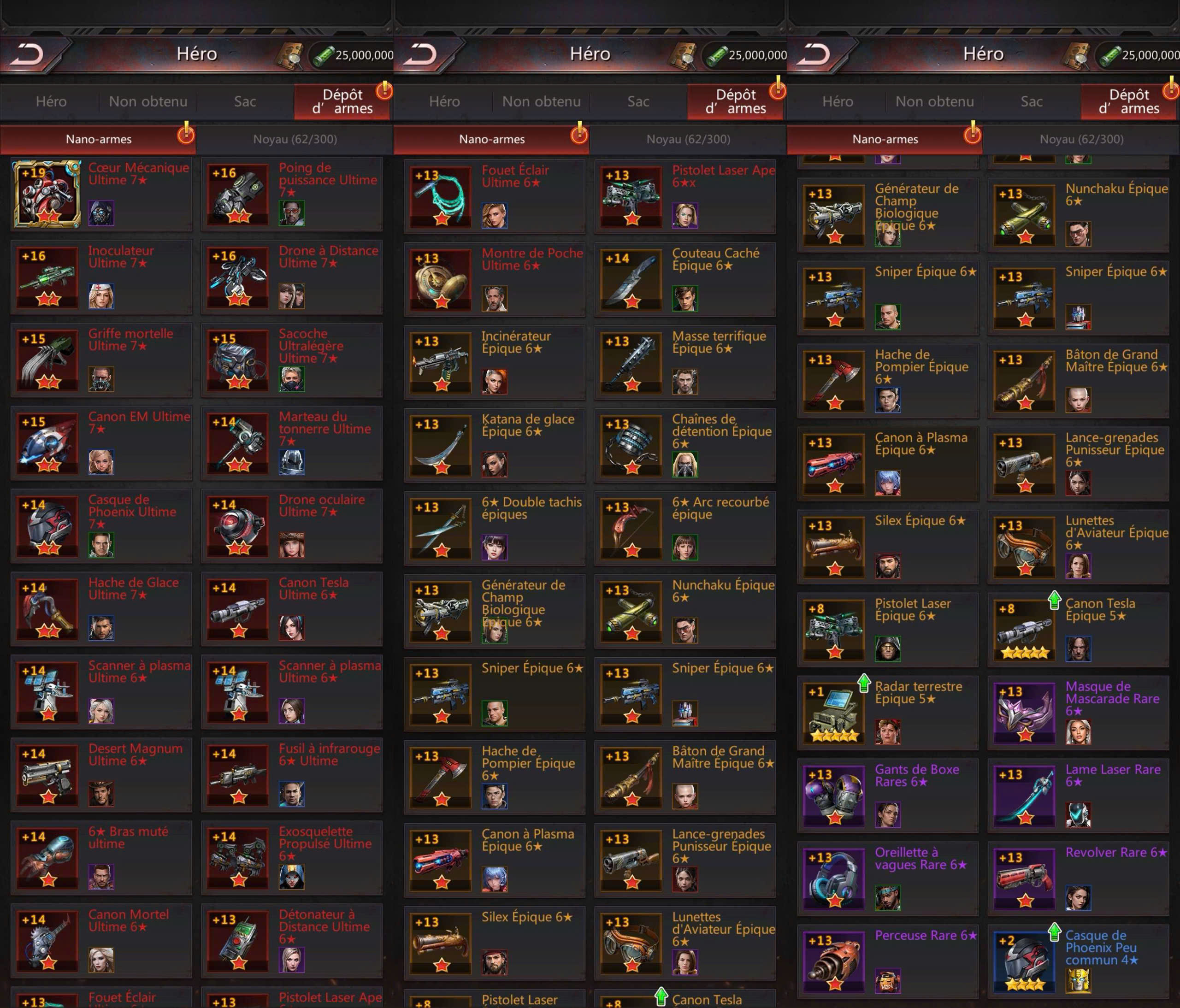Select the Katana de glace Épique blade icon
Image resolution: width=1180 pixels, height=1008 pixels.
tap(441, 445)
